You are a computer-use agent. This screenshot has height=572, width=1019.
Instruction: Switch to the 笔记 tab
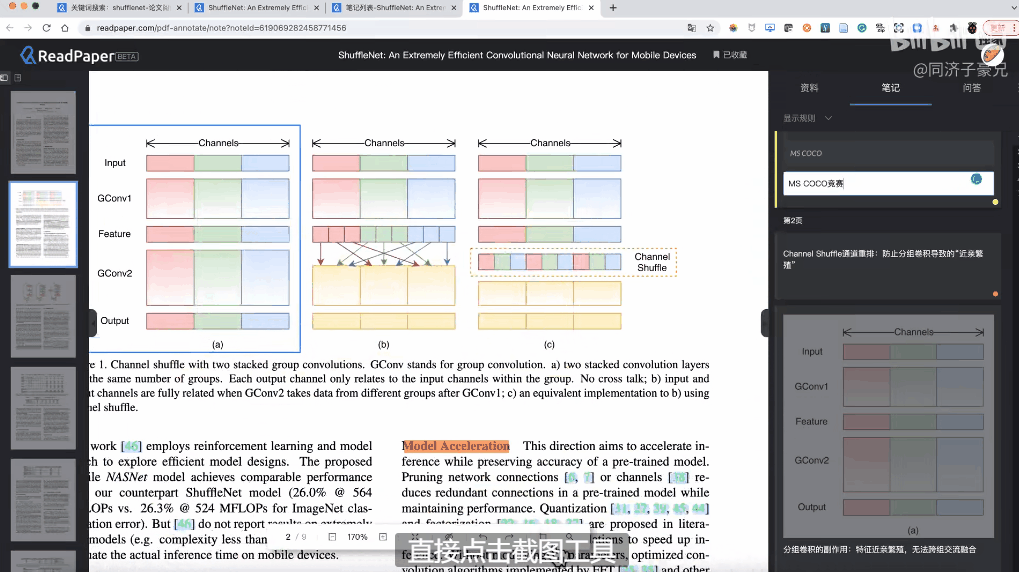(x=890, y=88)
